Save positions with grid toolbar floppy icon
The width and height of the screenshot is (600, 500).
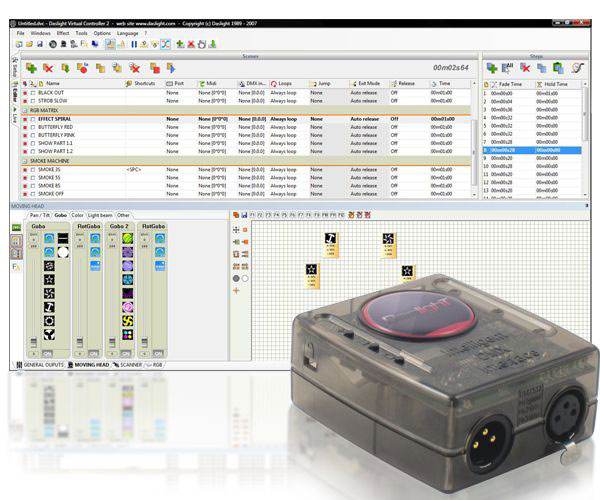[x=244, y=215]
